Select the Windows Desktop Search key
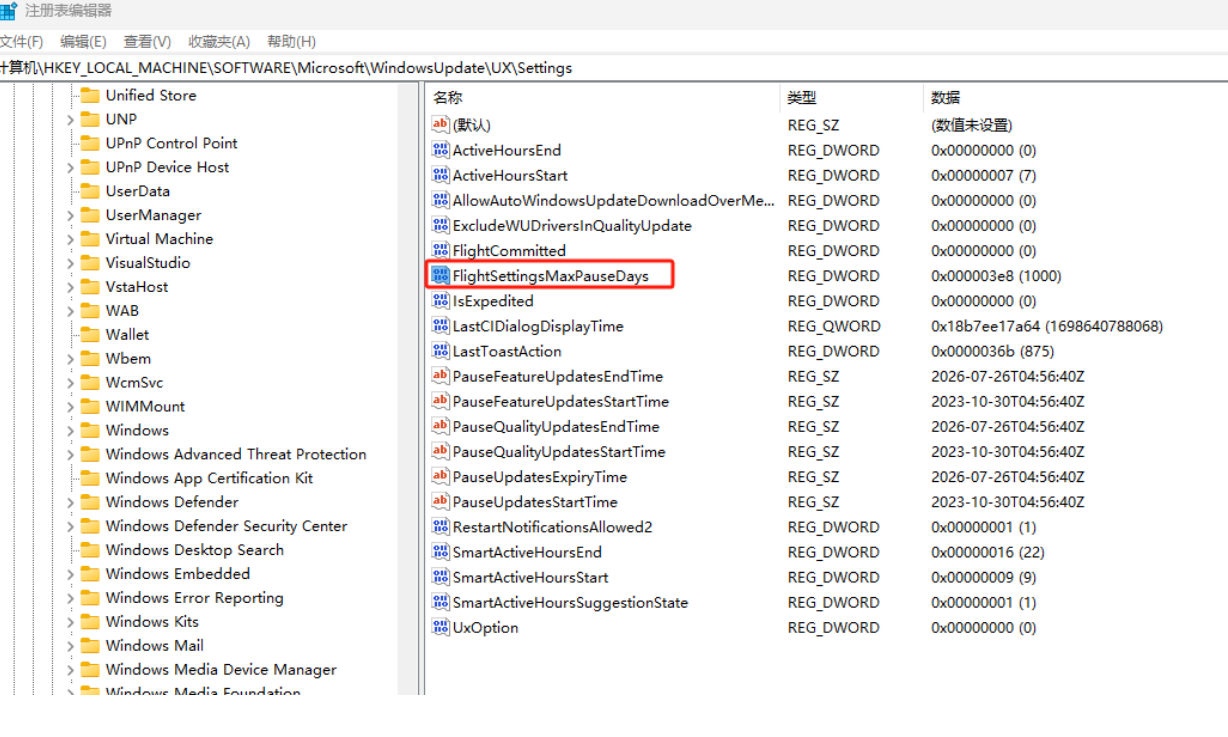 point(194,550)
